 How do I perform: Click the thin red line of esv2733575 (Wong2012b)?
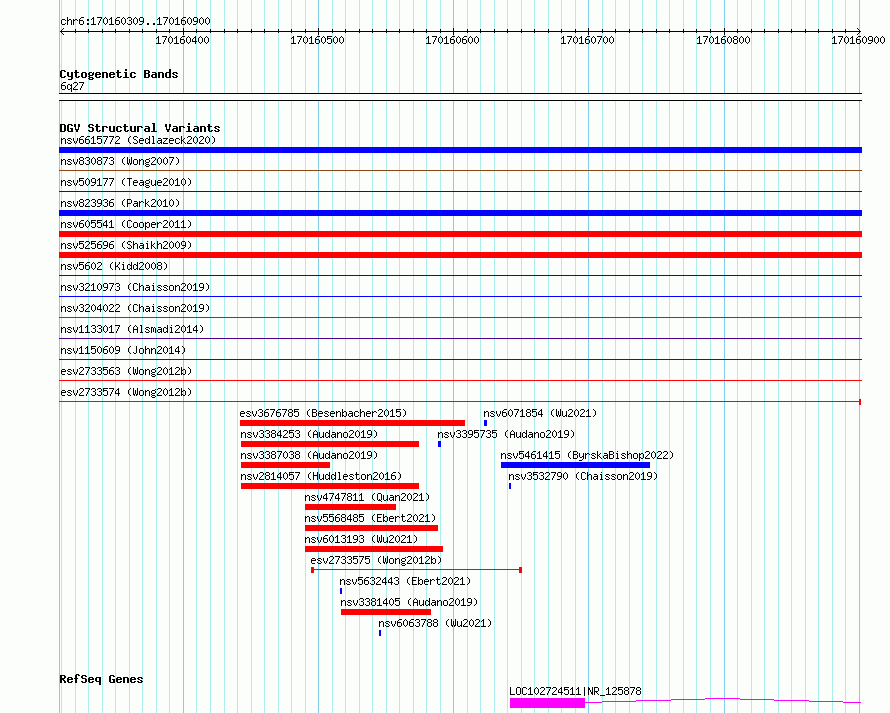[x=417, y=570]
